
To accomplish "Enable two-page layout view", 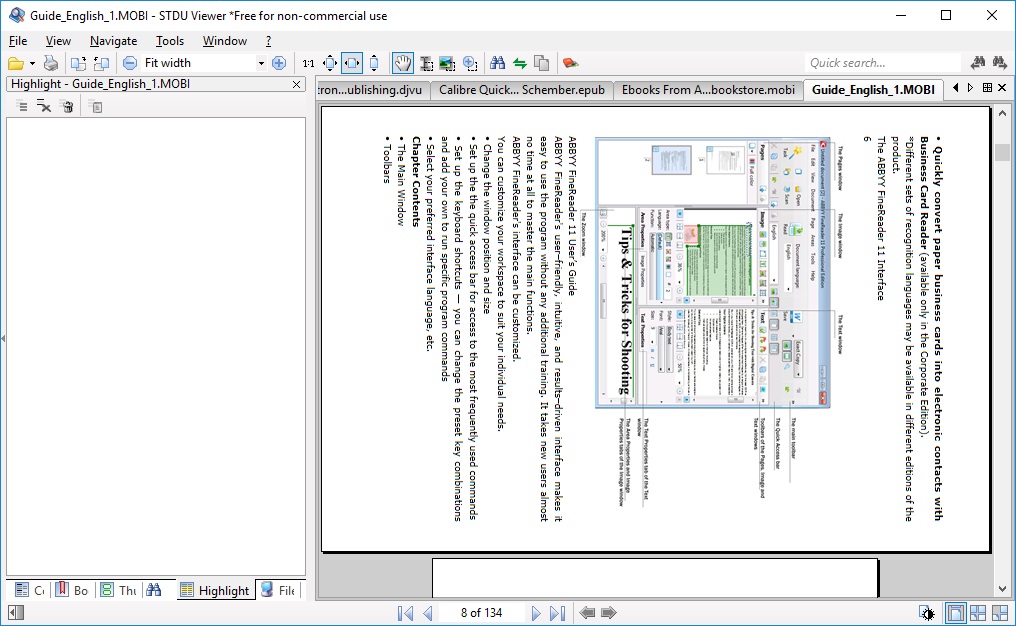I will [x=978, y=611].
